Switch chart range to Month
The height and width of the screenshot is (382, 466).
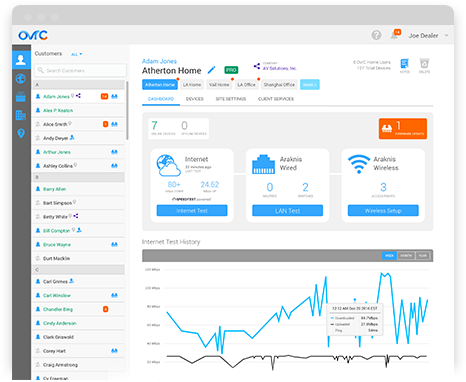(x=406, y=256)
